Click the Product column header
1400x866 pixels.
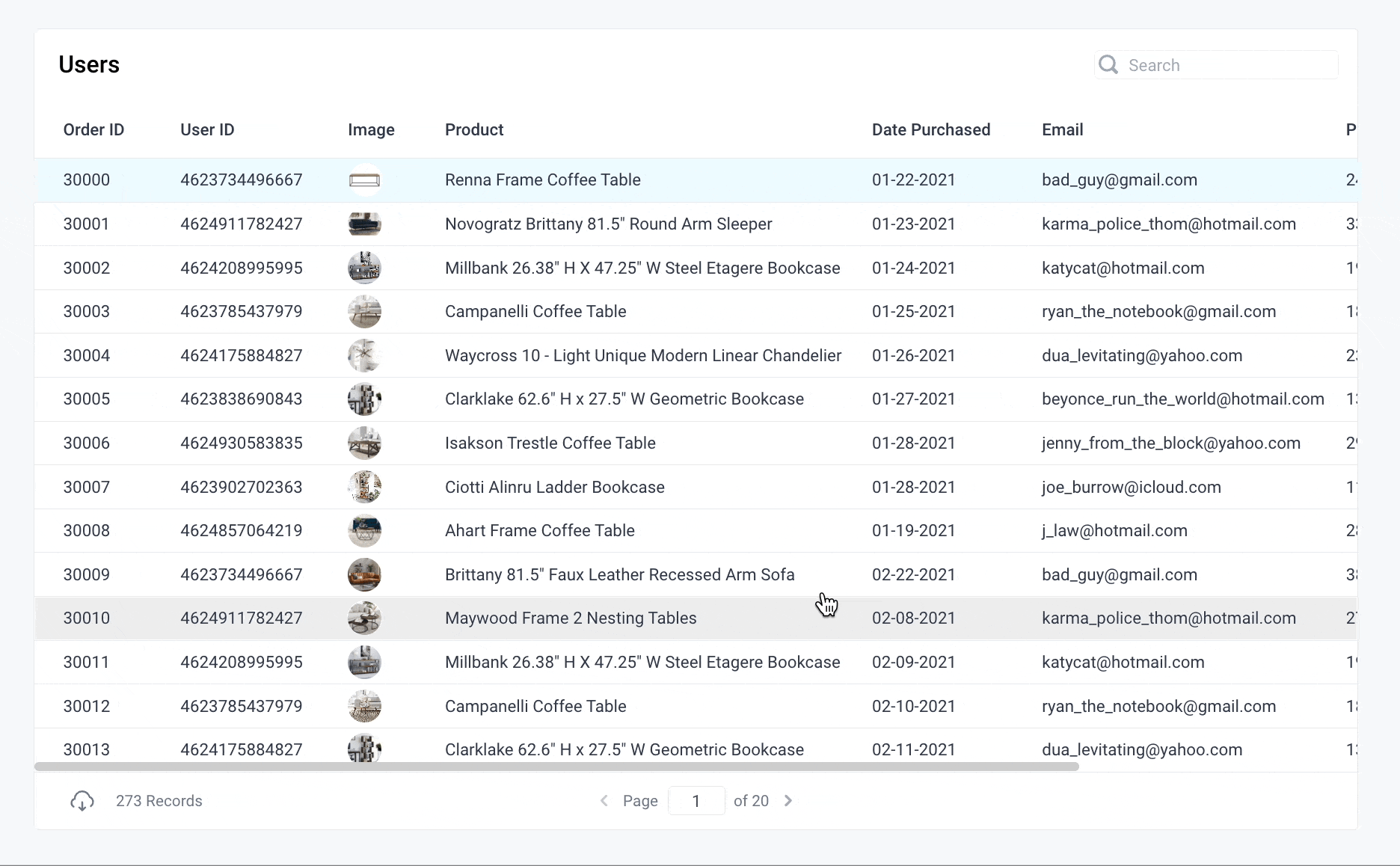coord(474,130)
